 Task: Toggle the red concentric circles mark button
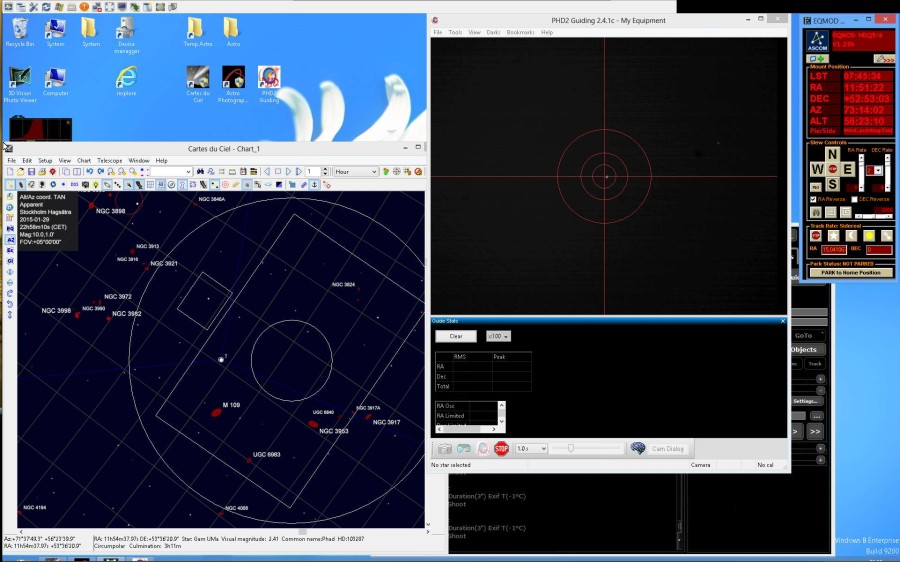225,184
